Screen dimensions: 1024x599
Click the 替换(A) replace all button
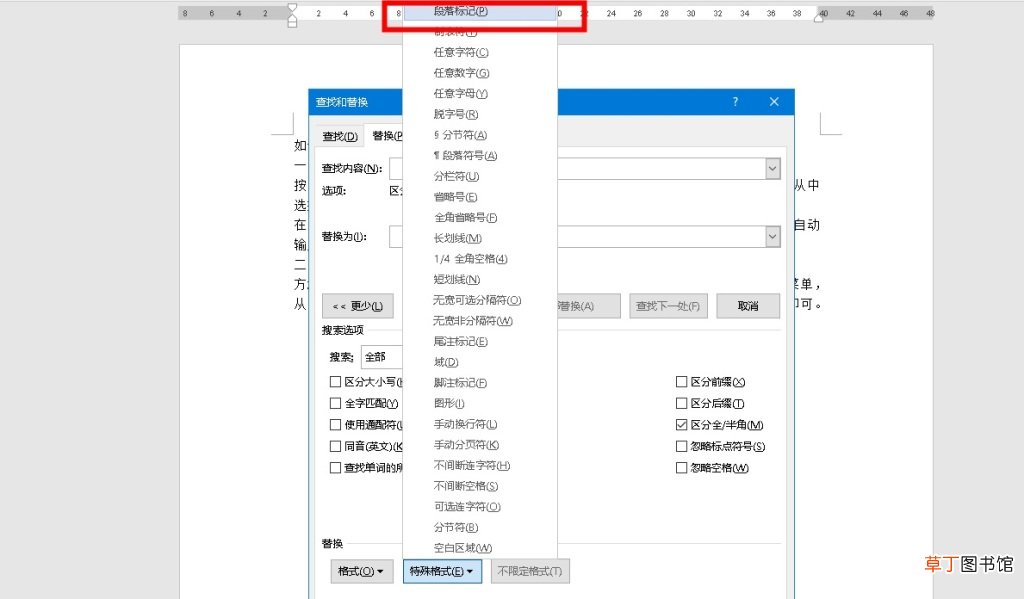pos(588,306)
